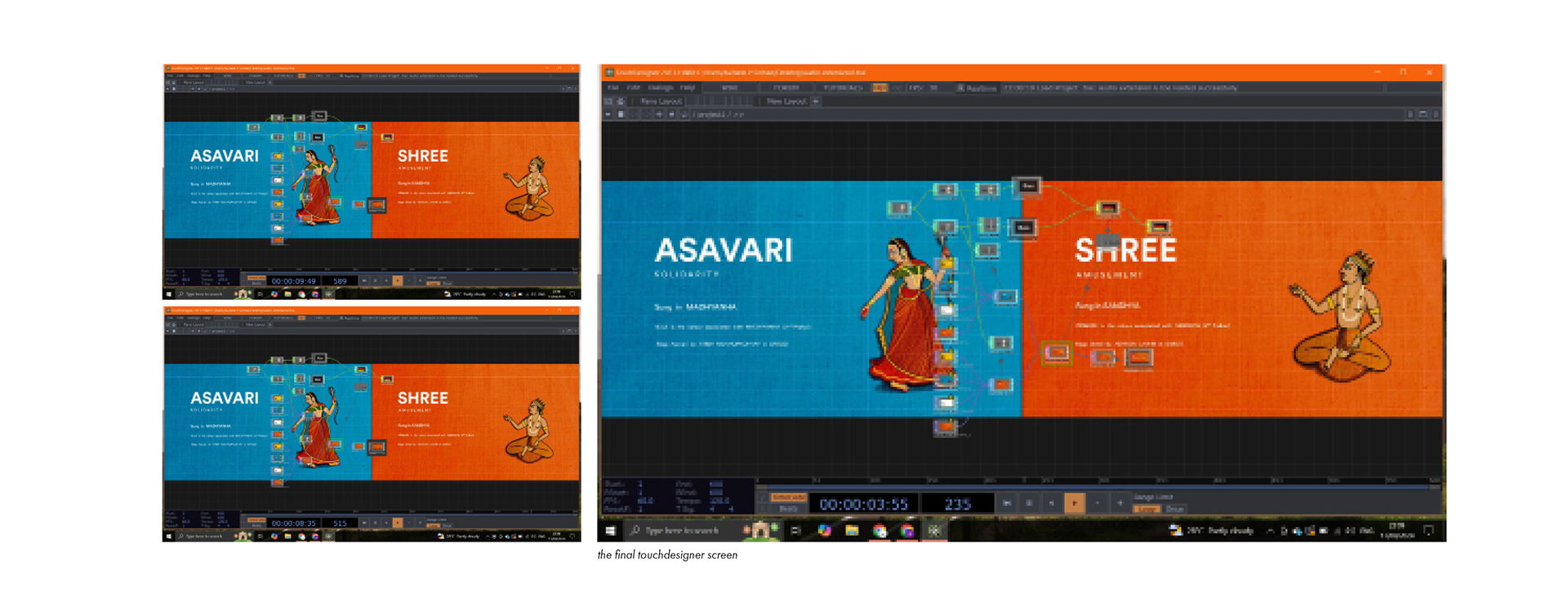
Task: Open File Explorer from the large taskbar
Action: click(x=852, y=531)
